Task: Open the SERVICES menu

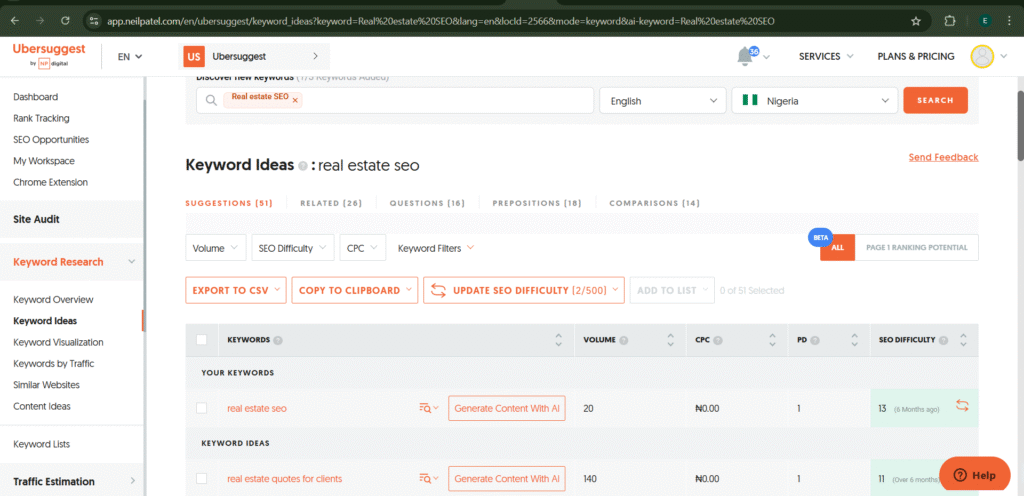Action: coord(826,57)
